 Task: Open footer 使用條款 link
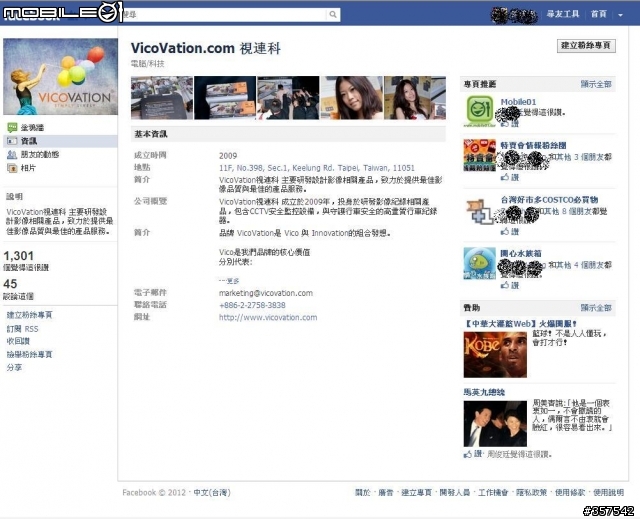(570, 493)
